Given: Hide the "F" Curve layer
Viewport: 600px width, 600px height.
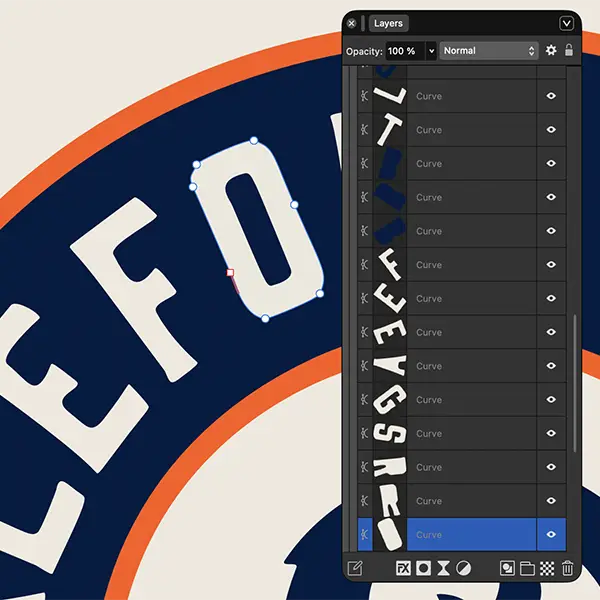Looking at the screenshot, I should pos(551,264).
